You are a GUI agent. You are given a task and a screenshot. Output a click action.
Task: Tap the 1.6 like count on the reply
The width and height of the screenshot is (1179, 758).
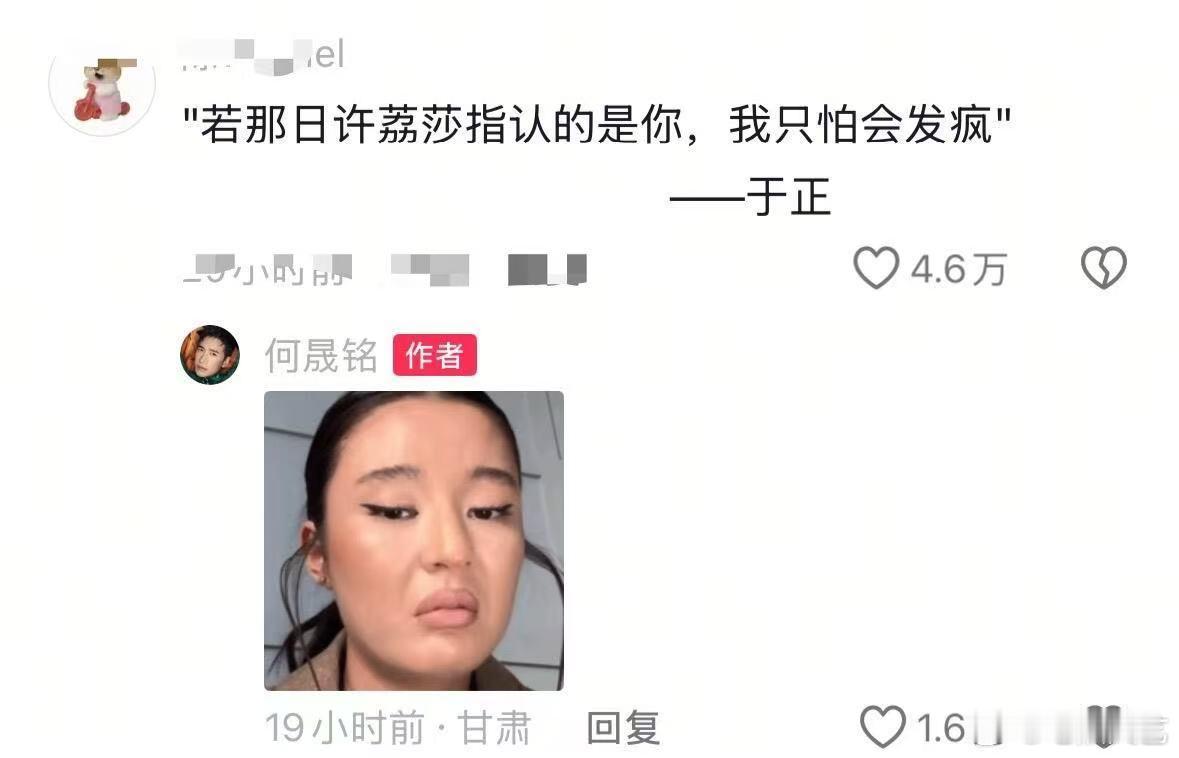point(941,728)
